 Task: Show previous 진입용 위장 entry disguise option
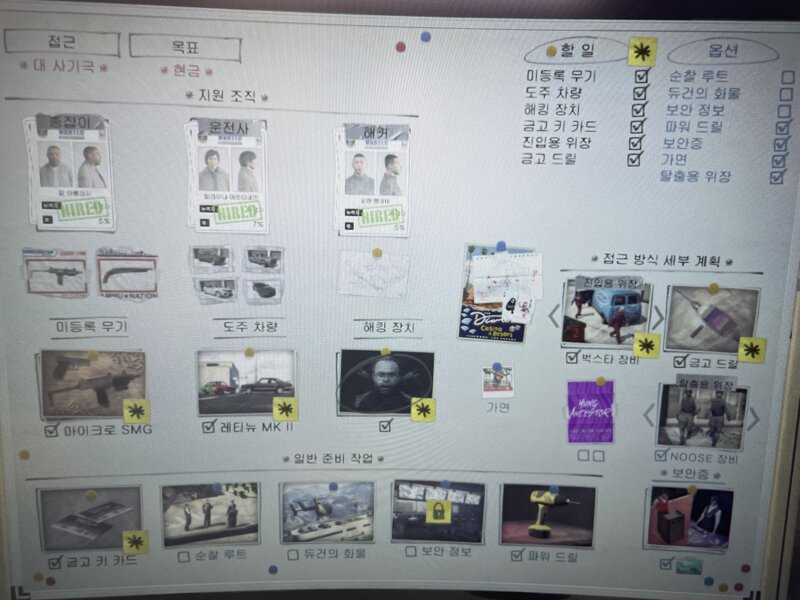pyautogui.click(x=553, y=316)
